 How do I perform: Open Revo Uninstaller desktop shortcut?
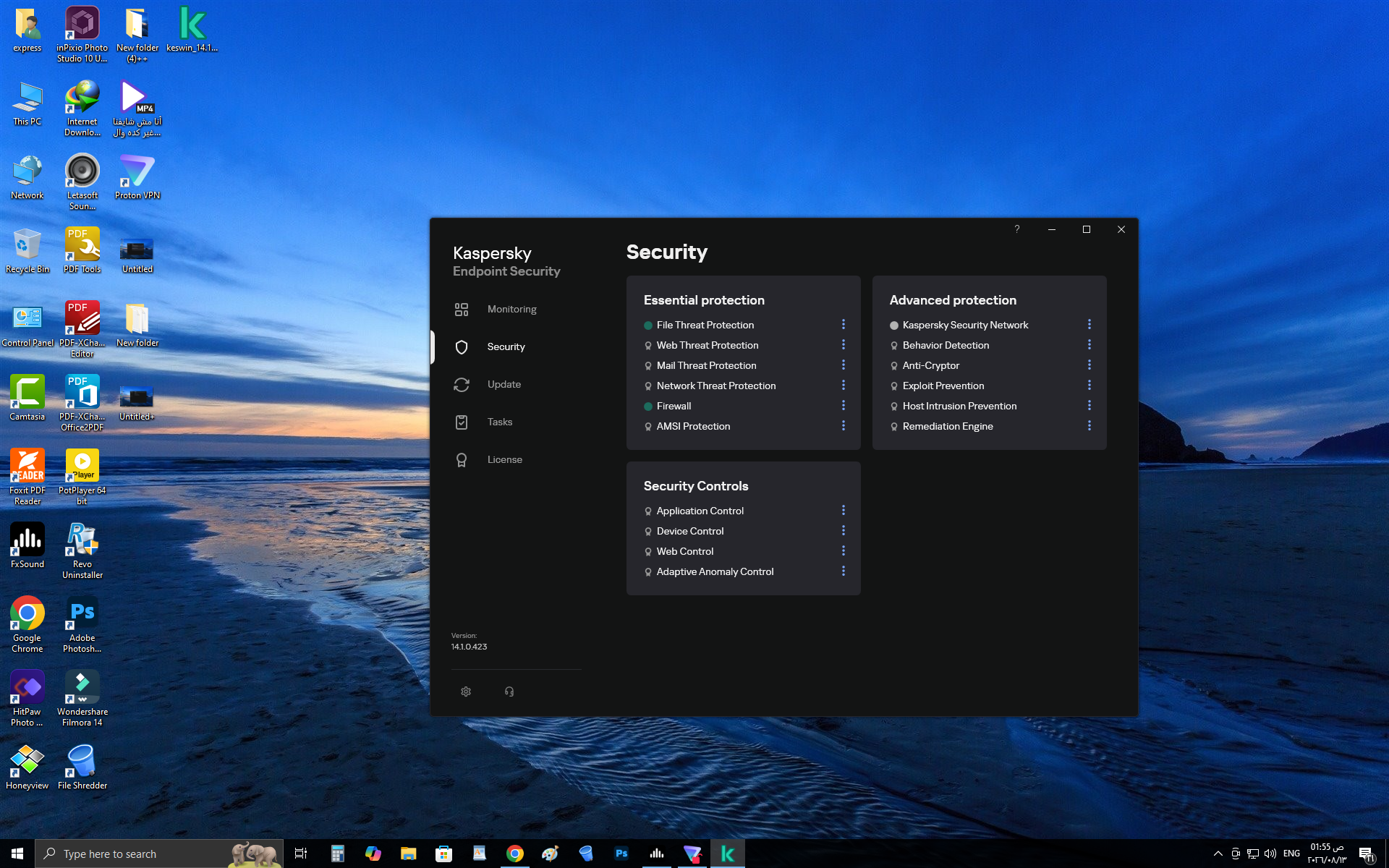[x=82, y=551]
